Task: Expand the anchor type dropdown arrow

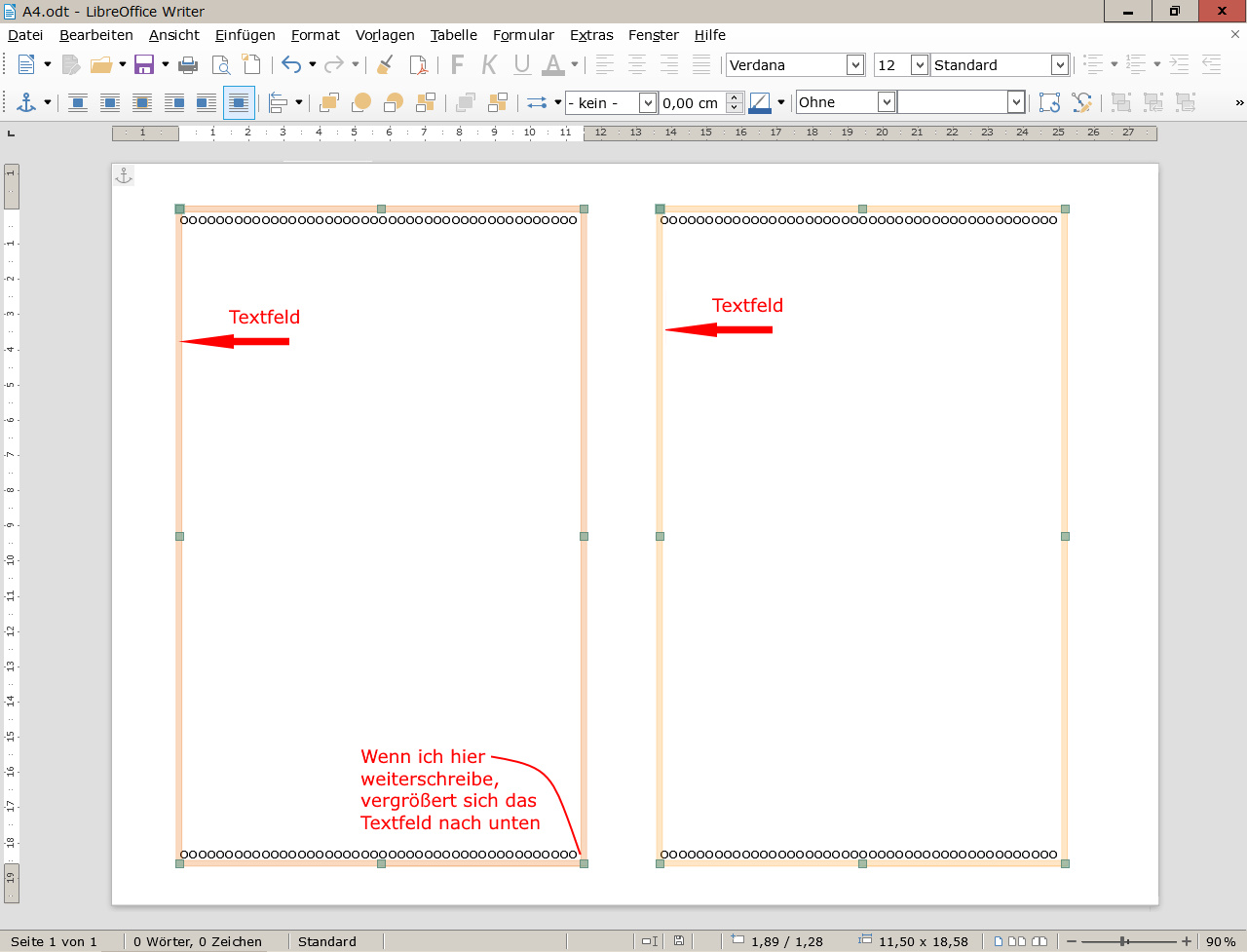Action: click(x=47, y=102)
